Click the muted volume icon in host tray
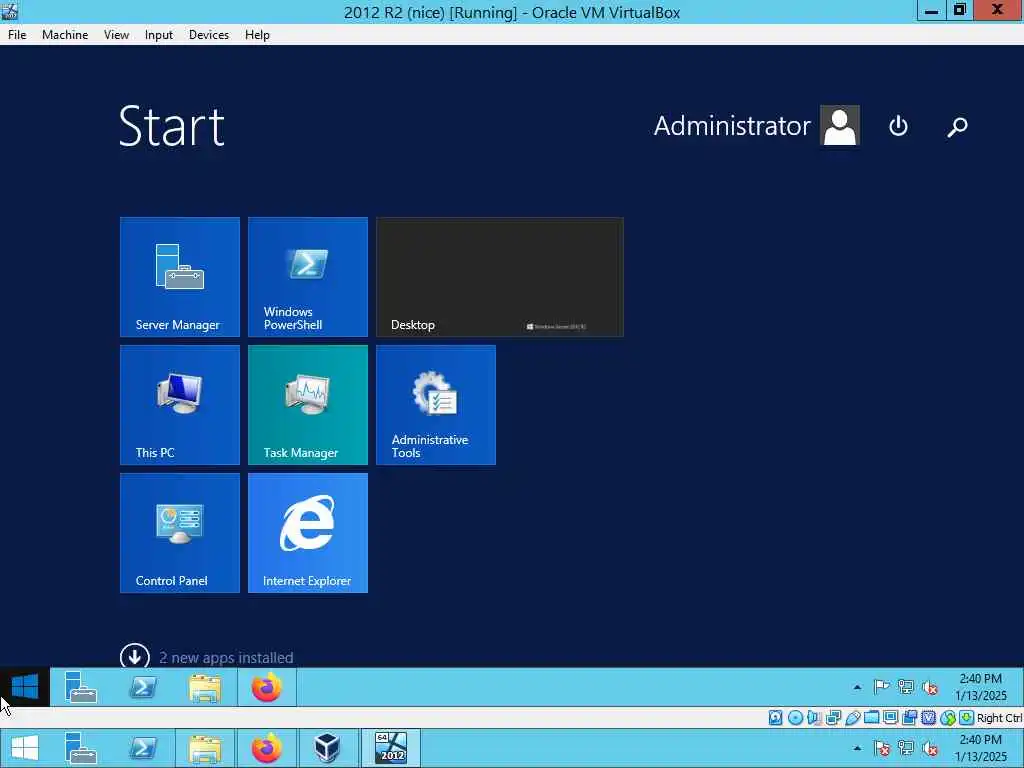 coord(930,748)
